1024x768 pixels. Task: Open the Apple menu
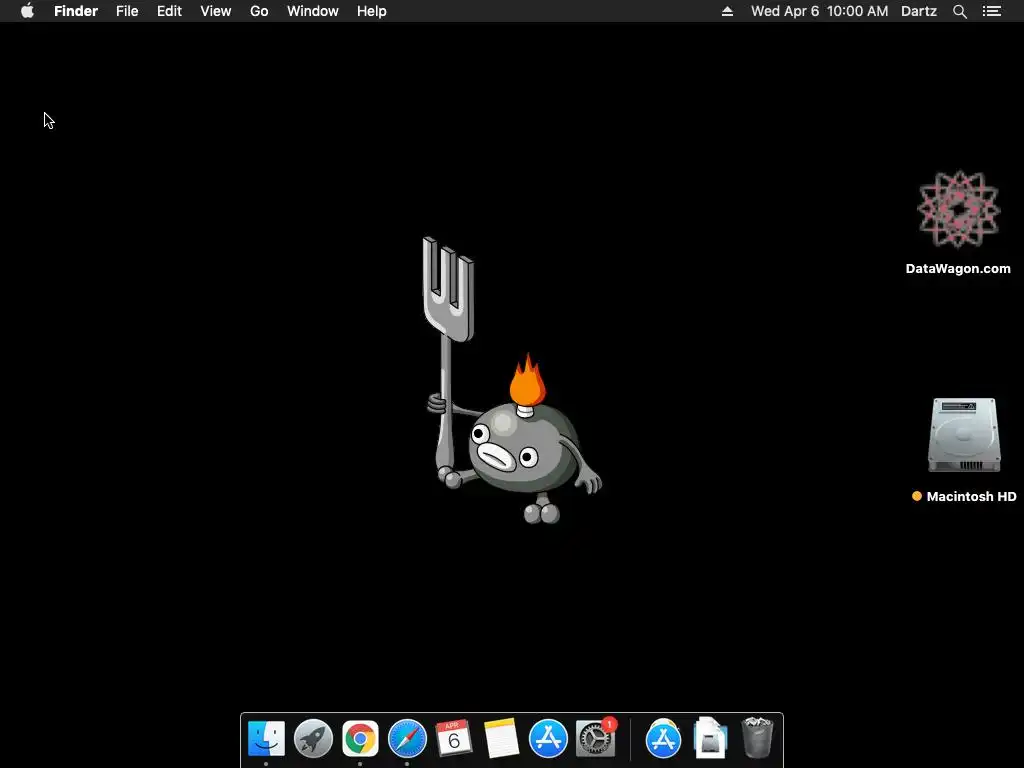coord(27,11)
